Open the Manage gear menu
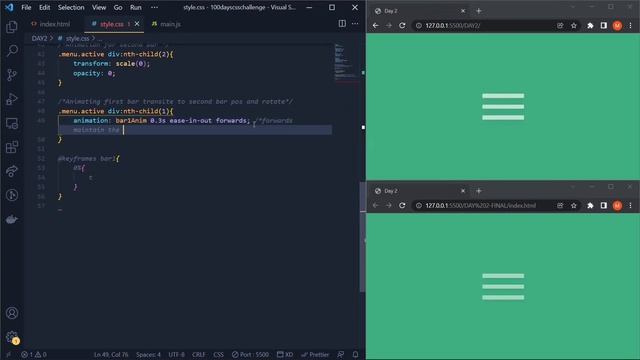Viewport: 640px width, 360px height. pyautogui.click(x=12, y=337)
